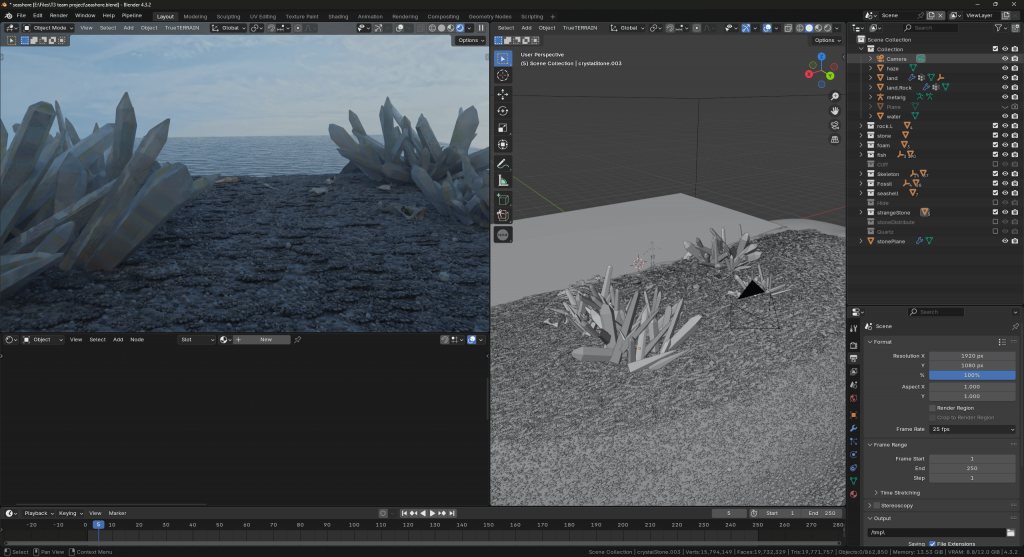Click the output path /tmp\ field
The height and width of the screenshot is (557, 1024).
point(935,532)
